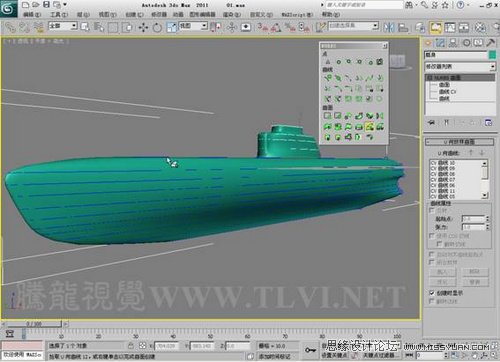Image resolution: width=500 pixels, height=362 pixels.
Task: Select Create Point in the NURBS toolbox
Action: pyautogui.click(x=328, y=62)
